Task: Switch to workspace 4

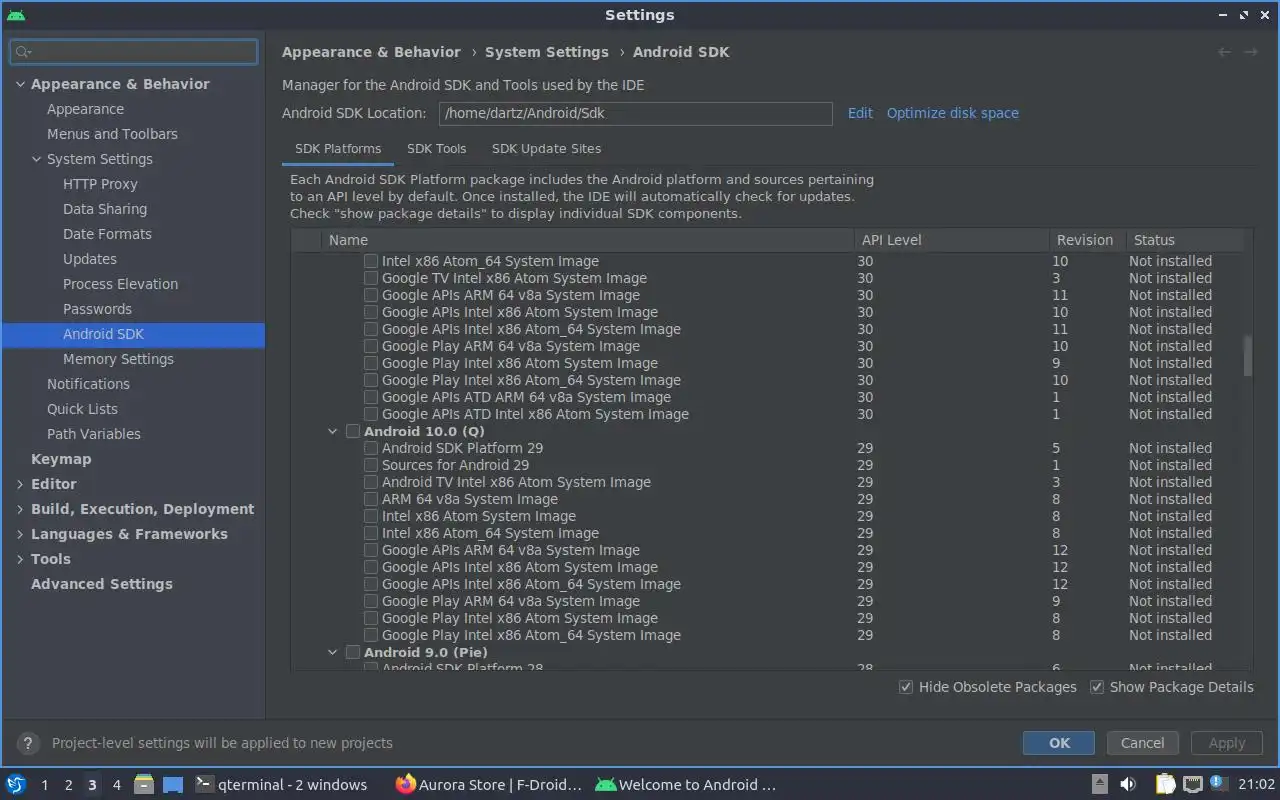Action: 116,785
